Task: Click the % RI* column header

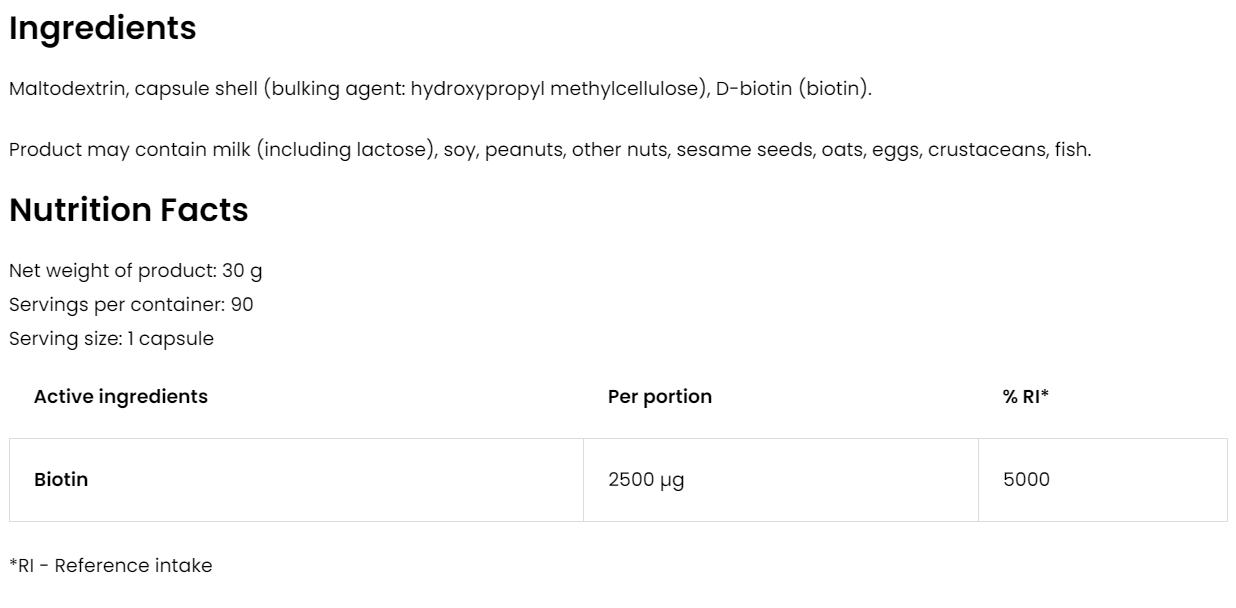Action: [x=1026, y=396]
